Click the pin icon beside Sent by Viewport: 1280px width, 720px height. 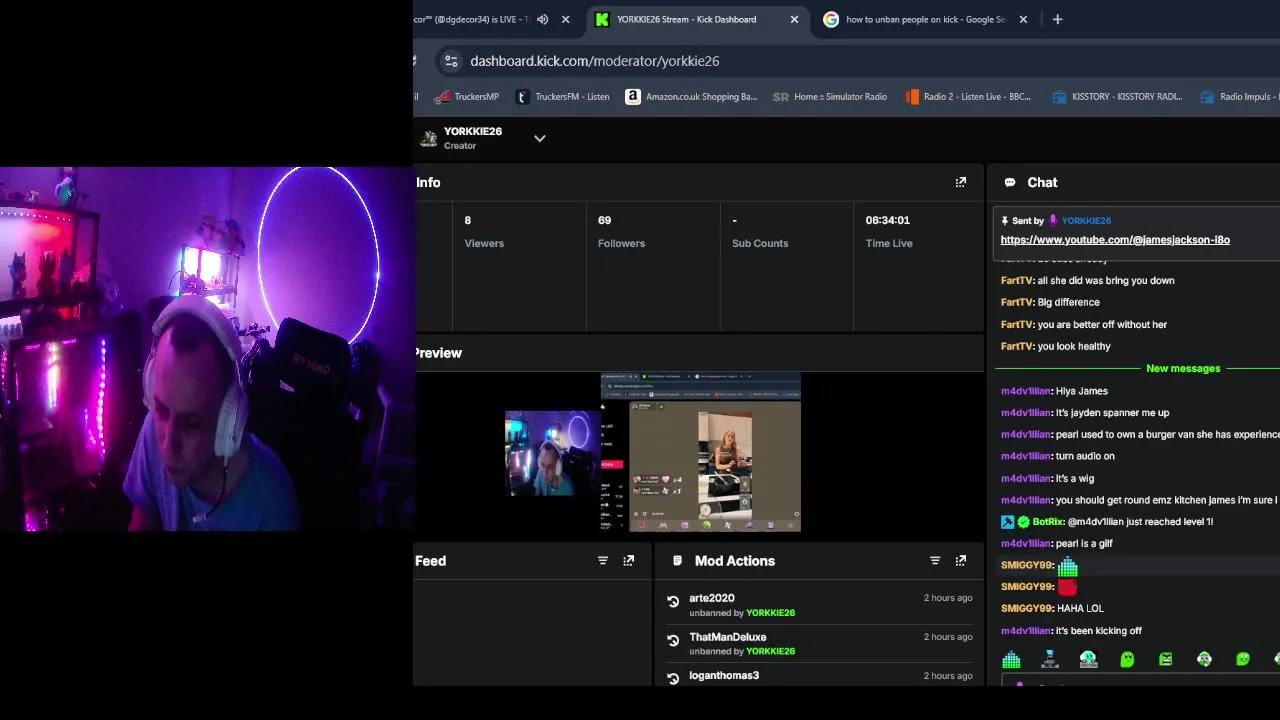[x=1004, y=221]
